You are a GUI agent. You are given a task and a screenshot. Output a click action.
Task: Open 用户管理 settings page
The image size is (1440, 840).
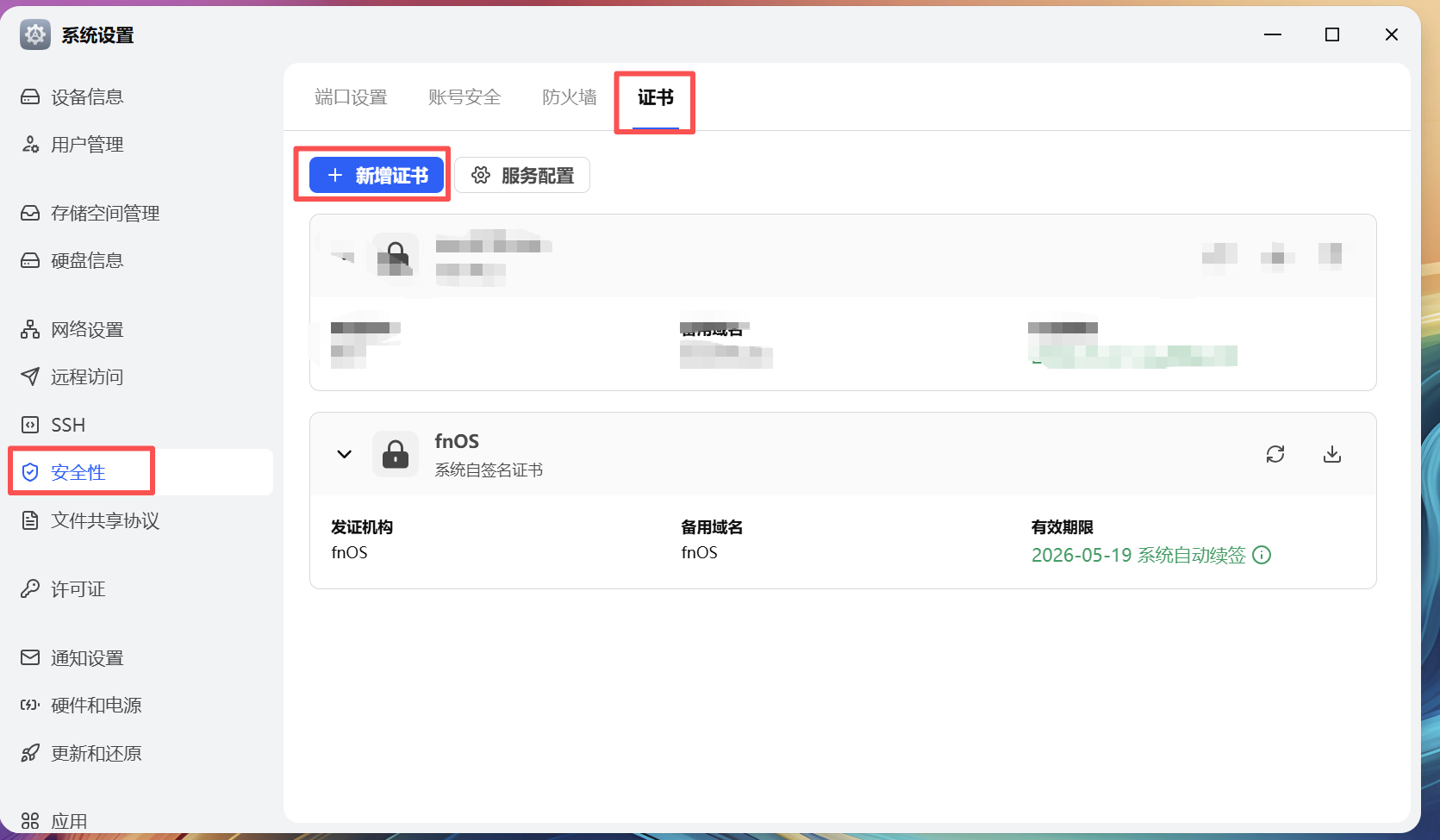point(86,145)
